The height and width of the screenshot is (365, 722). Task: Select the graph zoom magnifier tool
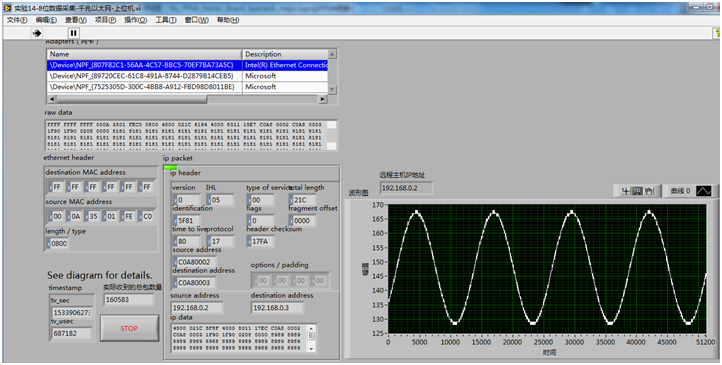[637, 191]
